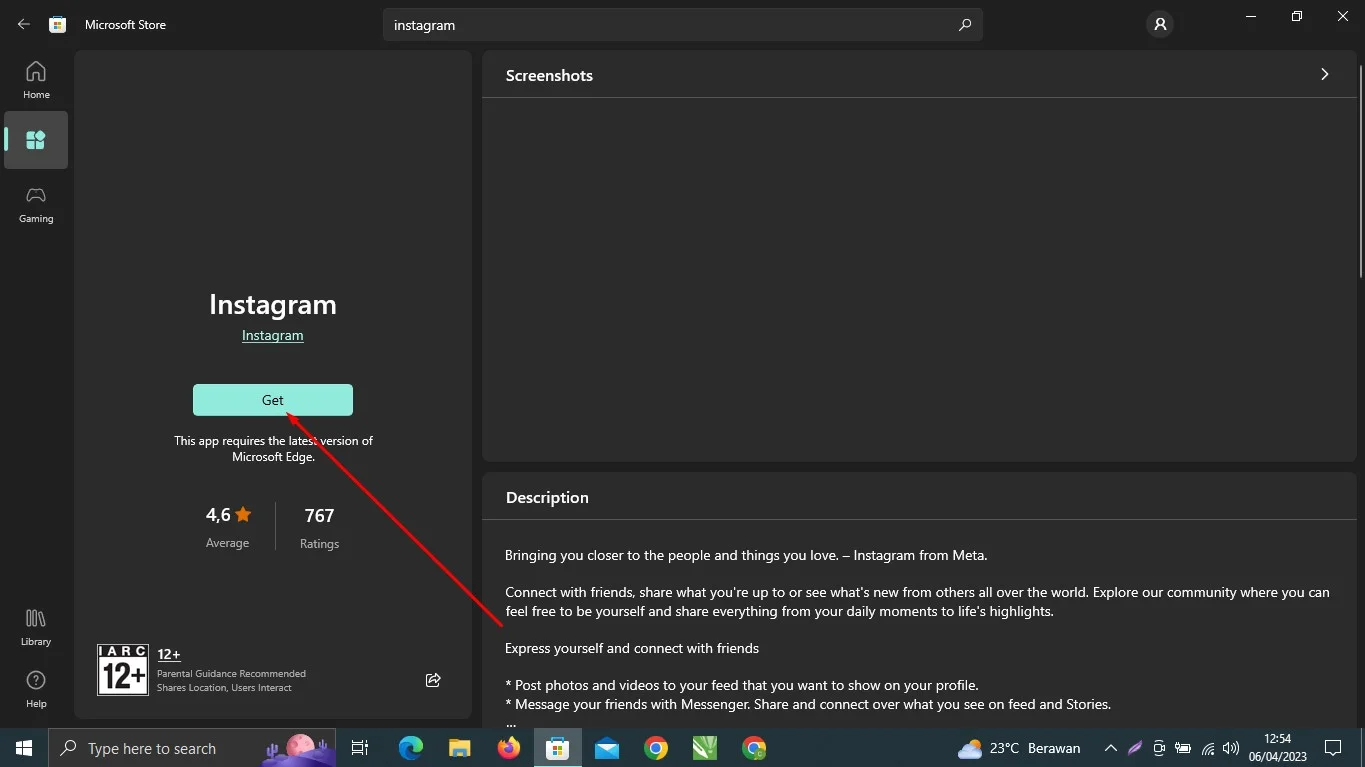
Task: Open the Gaming section in the sidebar
Action: click(x=36, y=204)
